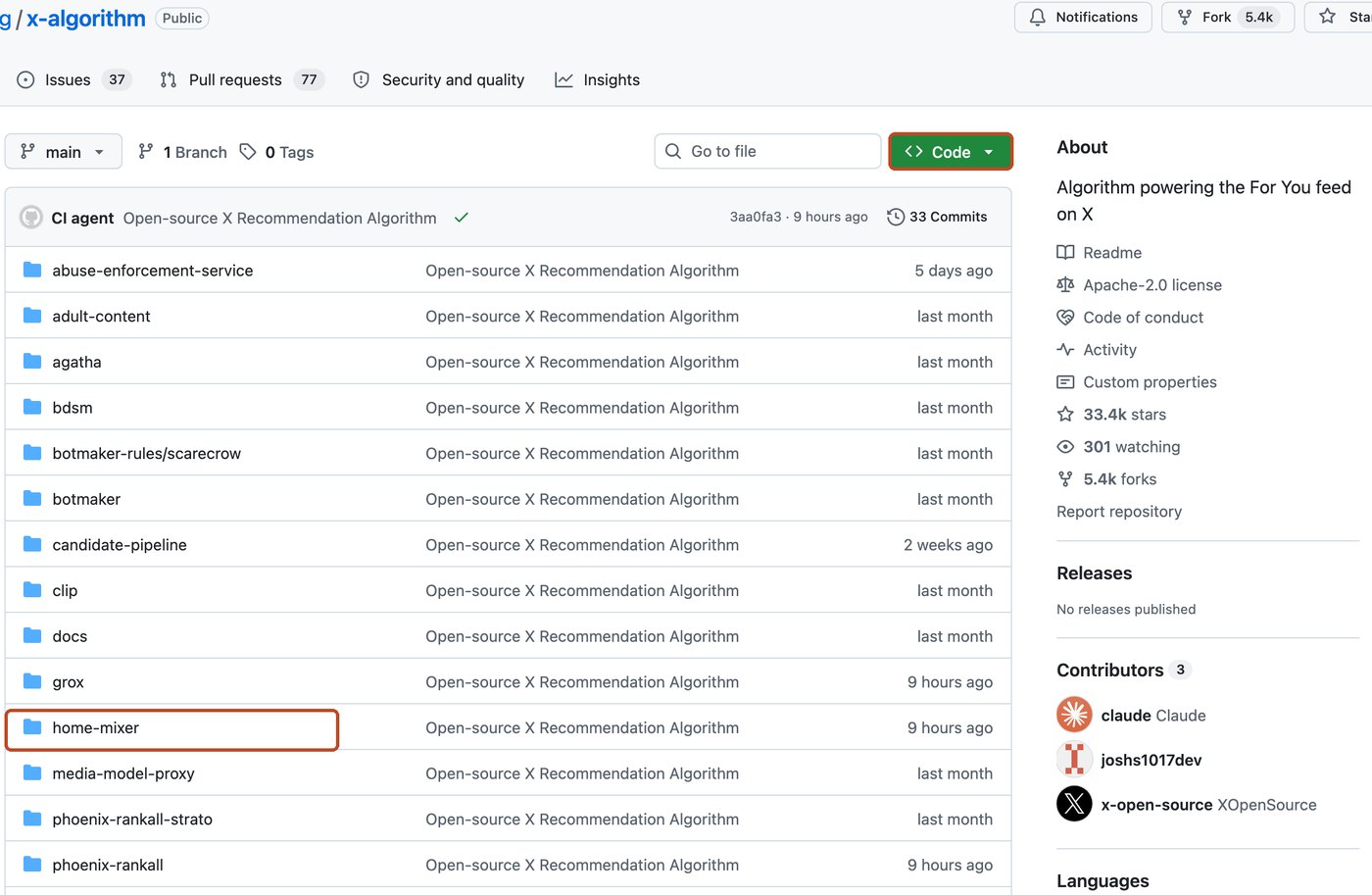Open the Issues tab
This screenshot has width=1372, height=895.
pos(73,80)
